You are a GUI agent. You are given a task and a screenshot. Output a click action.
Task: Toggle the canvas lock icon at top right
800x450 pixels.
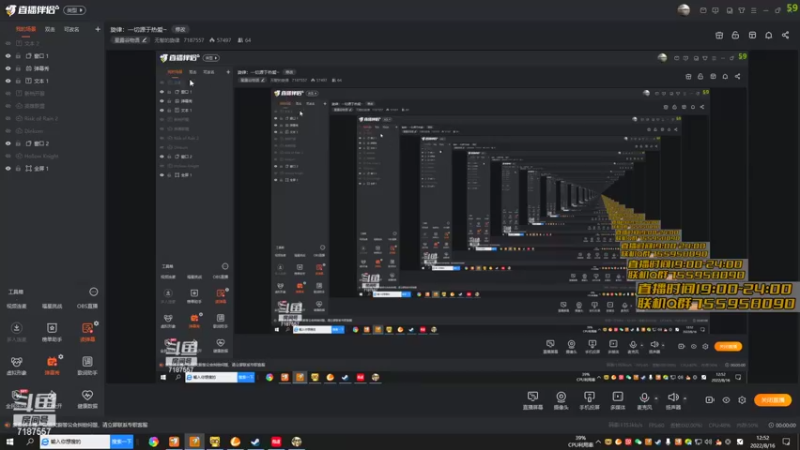(735, 35)
